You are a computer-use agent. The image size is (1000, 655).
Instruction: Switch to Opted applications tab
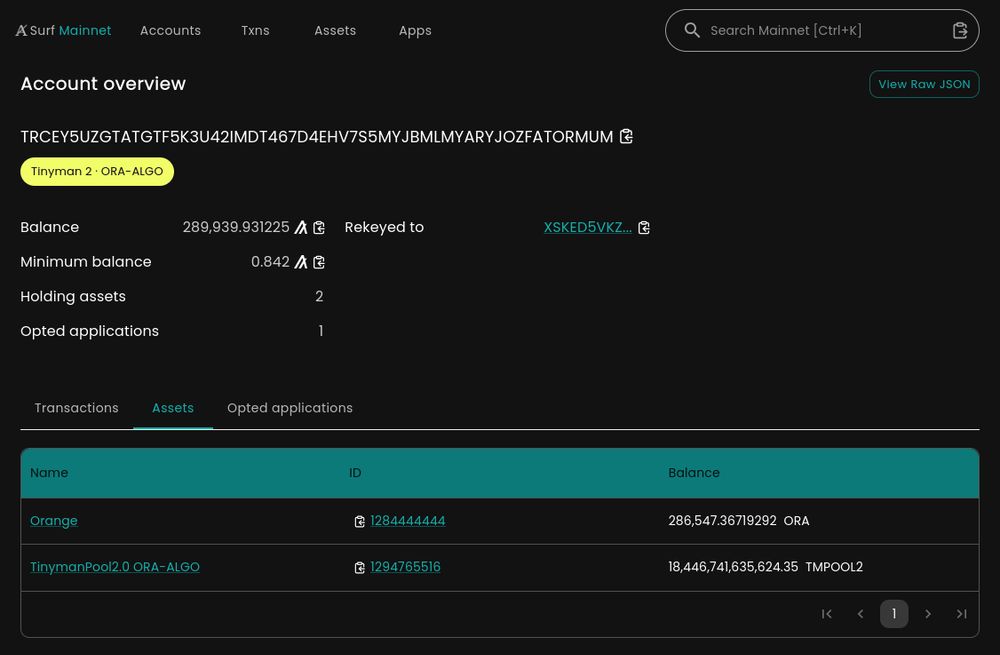point(290,408)
